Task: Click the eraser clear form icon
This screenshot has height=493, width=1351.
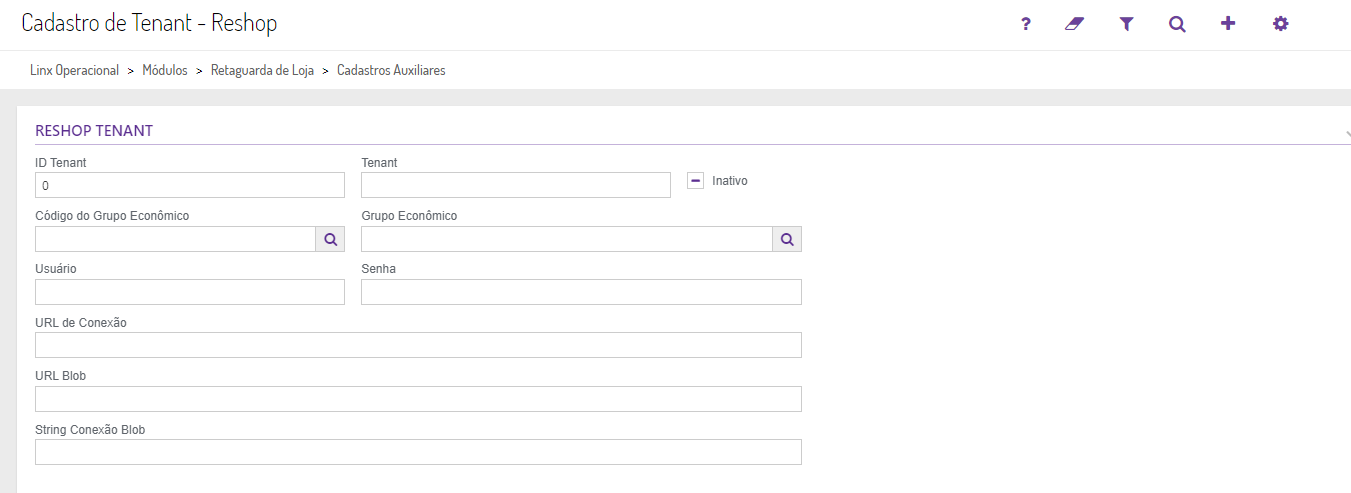Action: (x=1075, y=24)
